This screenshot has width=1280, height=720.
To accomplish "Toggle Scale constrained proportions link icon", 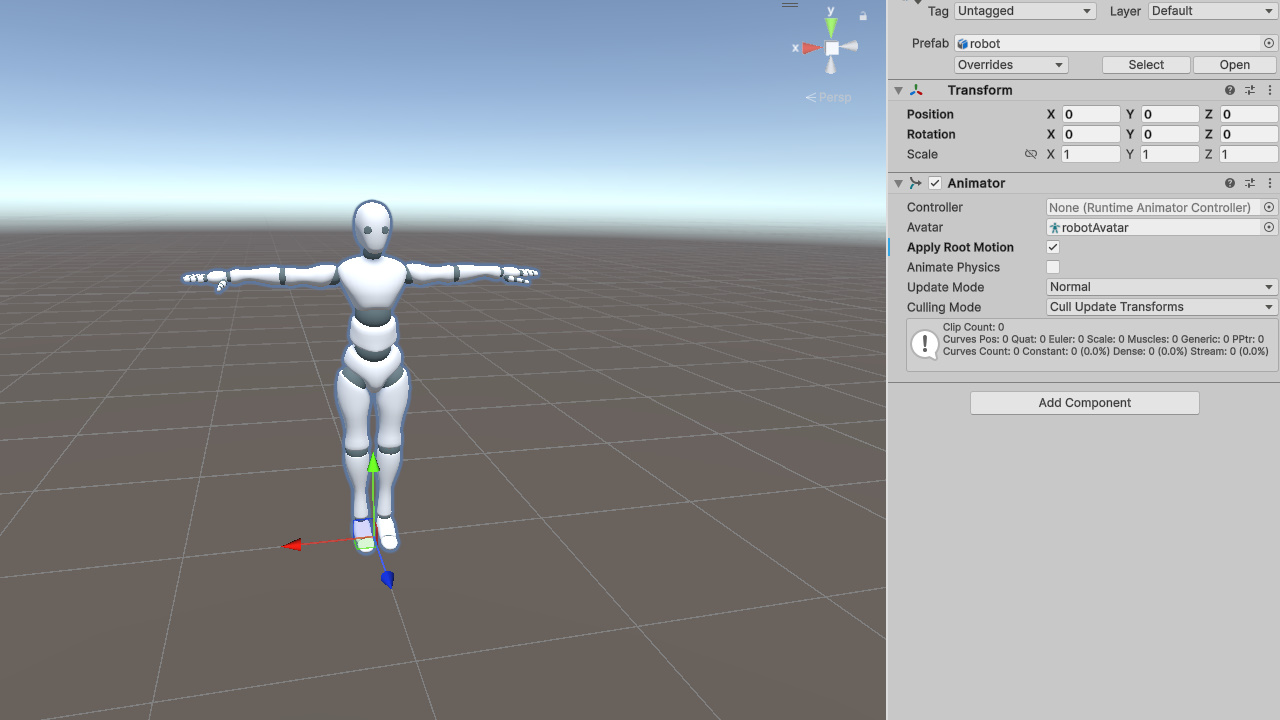I will (1030, 154).
